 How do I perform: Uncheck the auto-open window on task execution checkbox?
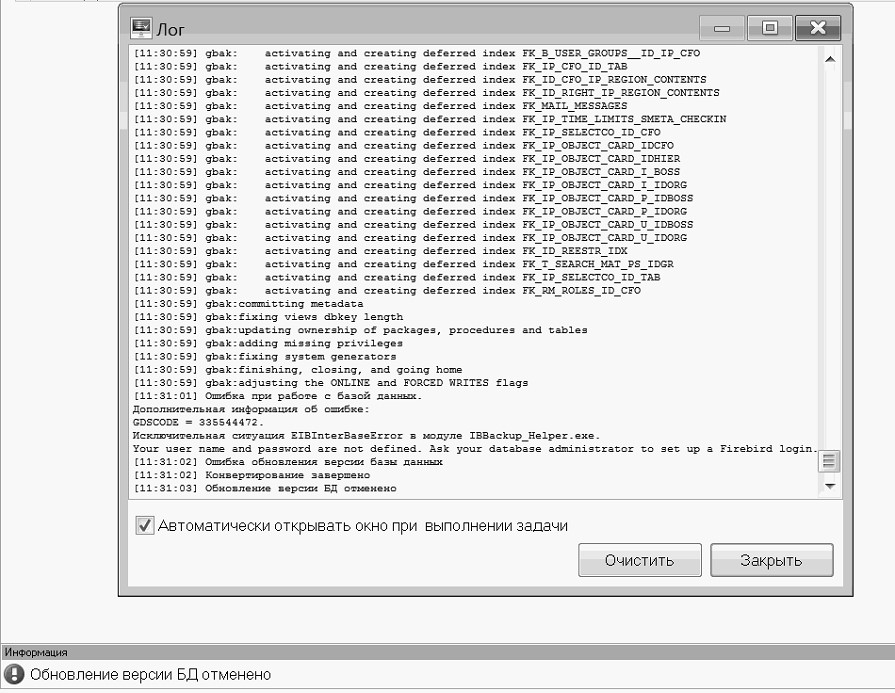click(145, 526)
